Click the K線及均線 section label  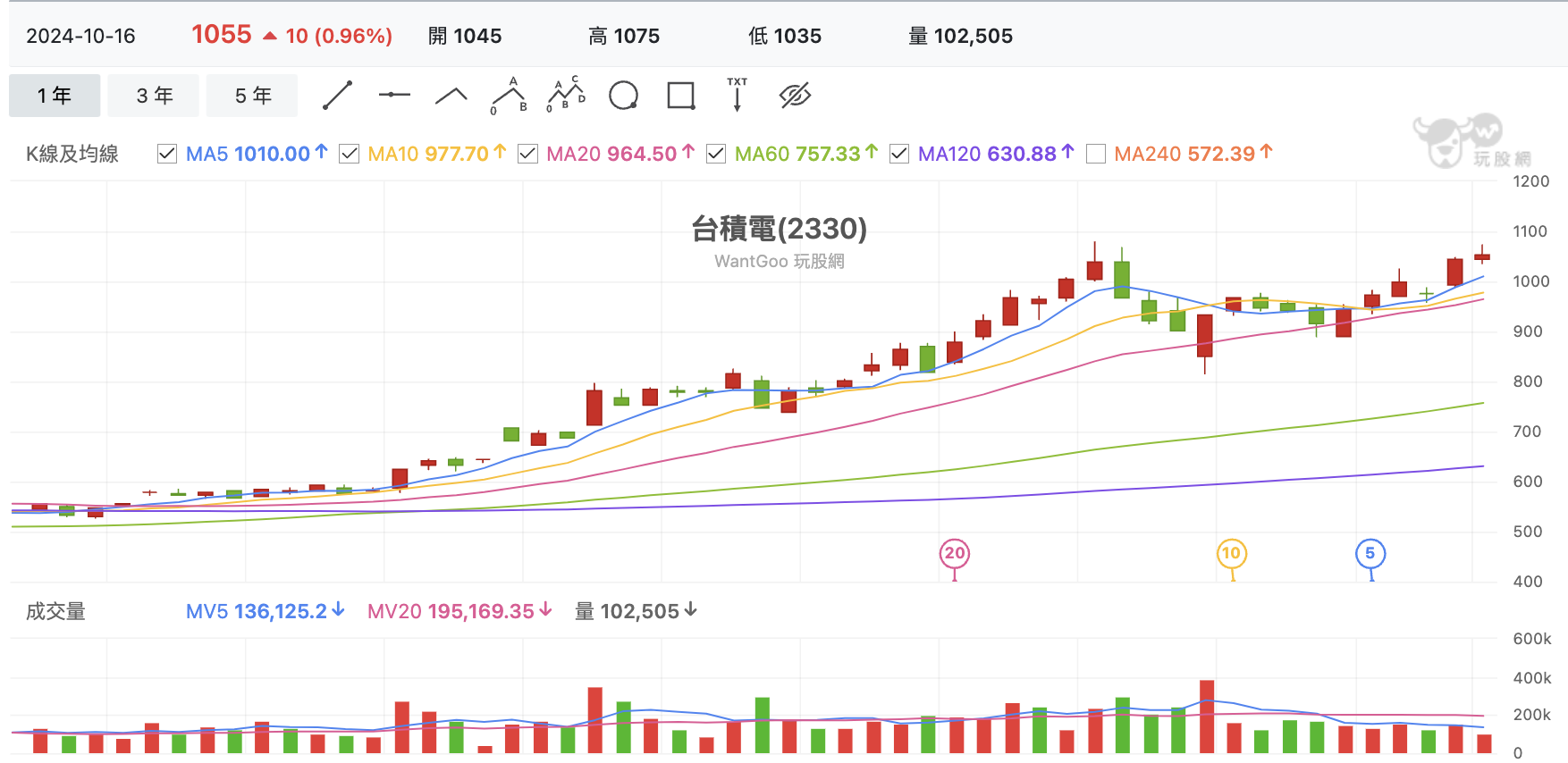coord(72,154)
